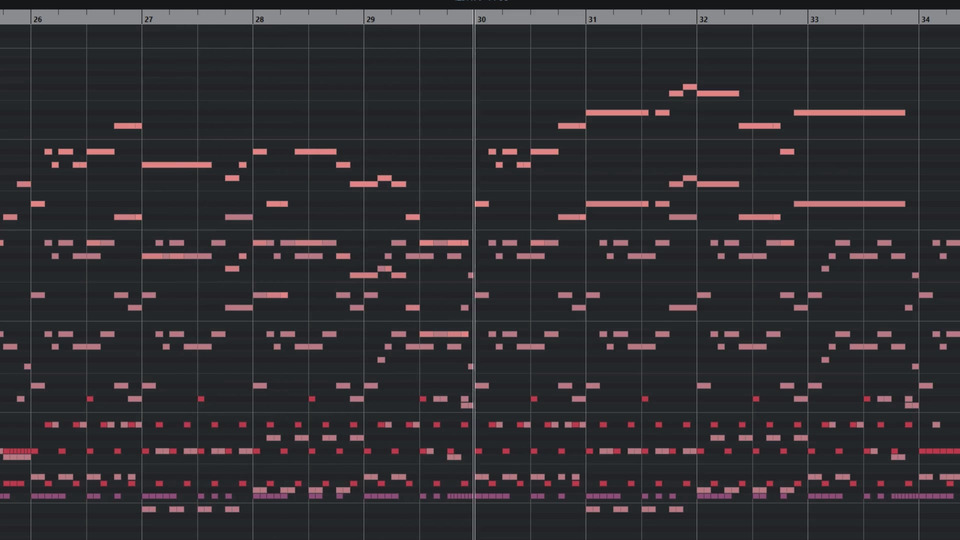This screenshot has width=960, height=540.
Task: Click bar 30 in the timeline ruler
Action: click(482, 20)
